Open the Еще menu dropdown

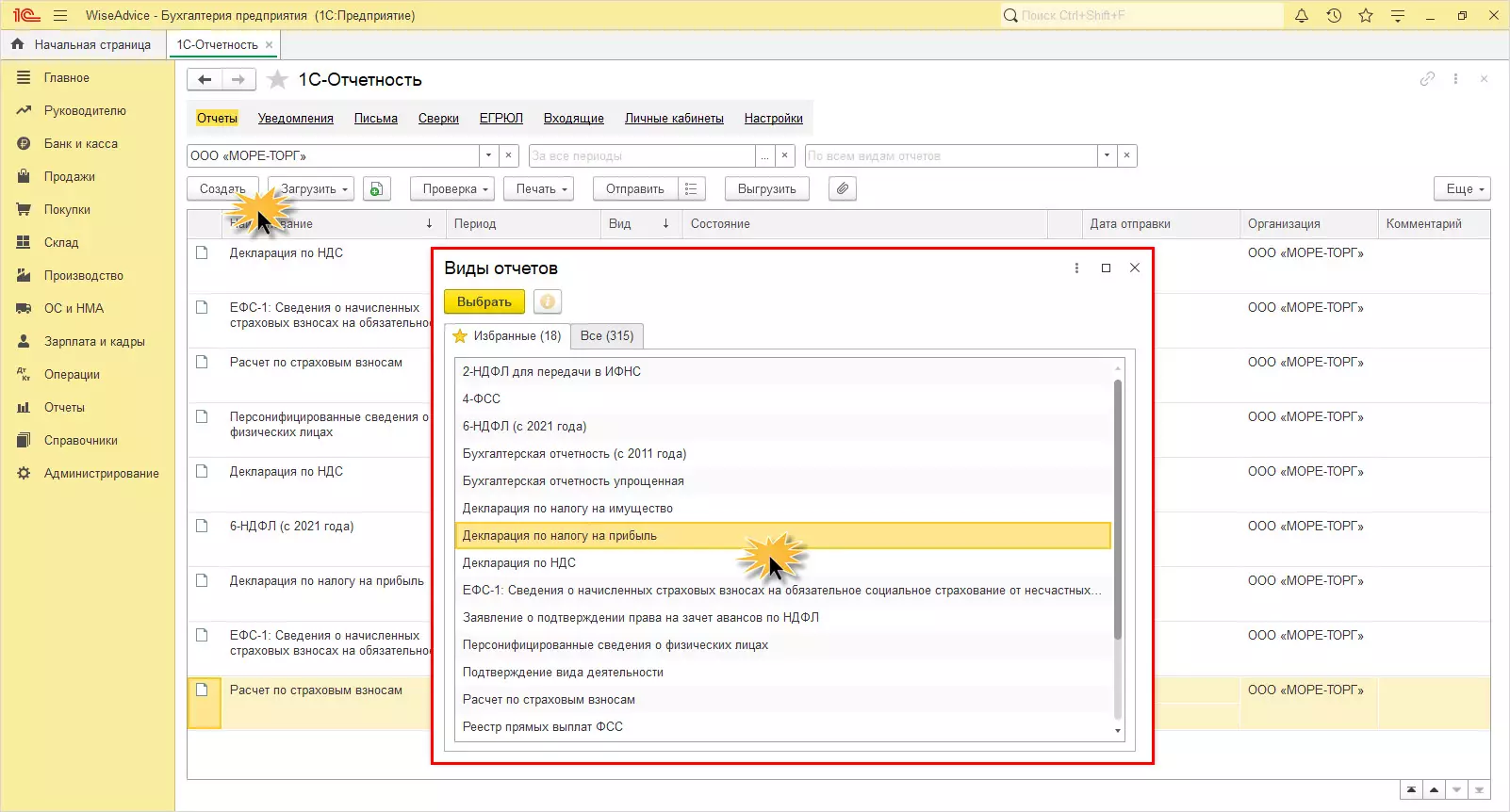(1462, 189)
